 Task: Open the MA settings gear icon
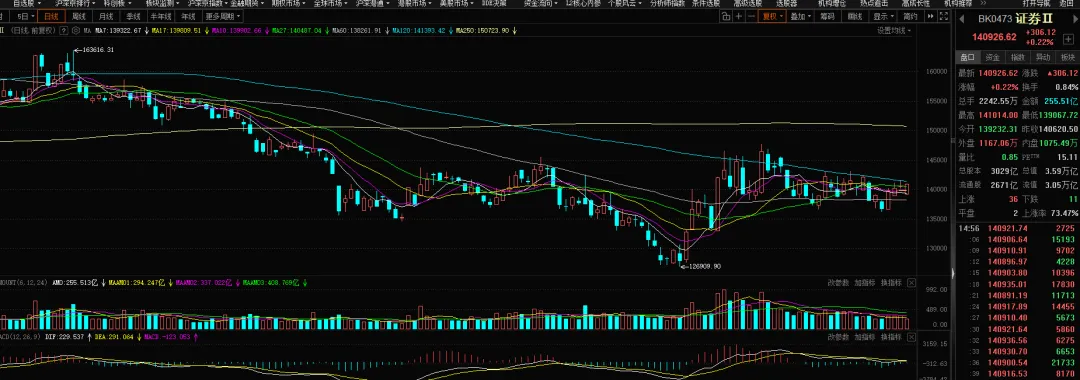click(76, 30)
